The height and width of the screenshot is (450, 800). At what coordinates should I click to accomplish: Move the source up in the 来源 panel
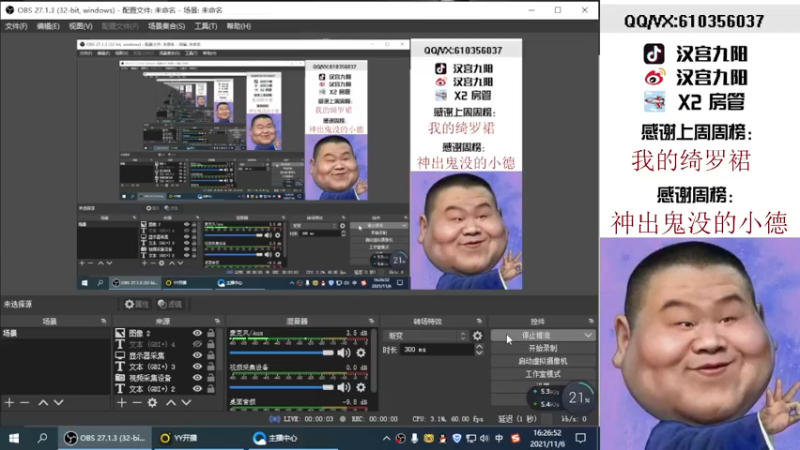(171, 403)
